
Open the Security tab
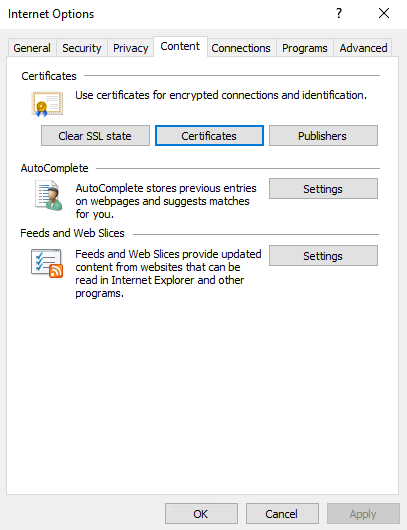click(x=82, y=48)
